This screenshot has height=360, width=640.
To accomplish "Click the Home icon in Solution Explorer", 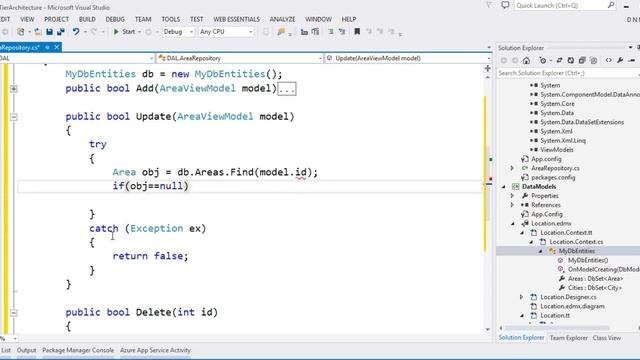I will [x=527, y=60].
